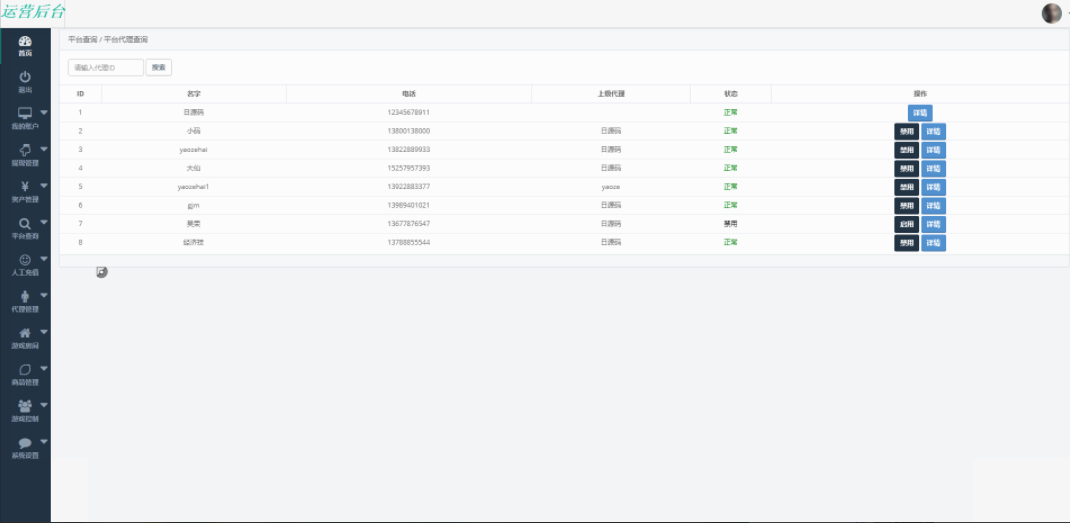The height and width of the screenshot is (523, 1070).
Task: Disable agent gjm with 禁用
Action: 906,206
